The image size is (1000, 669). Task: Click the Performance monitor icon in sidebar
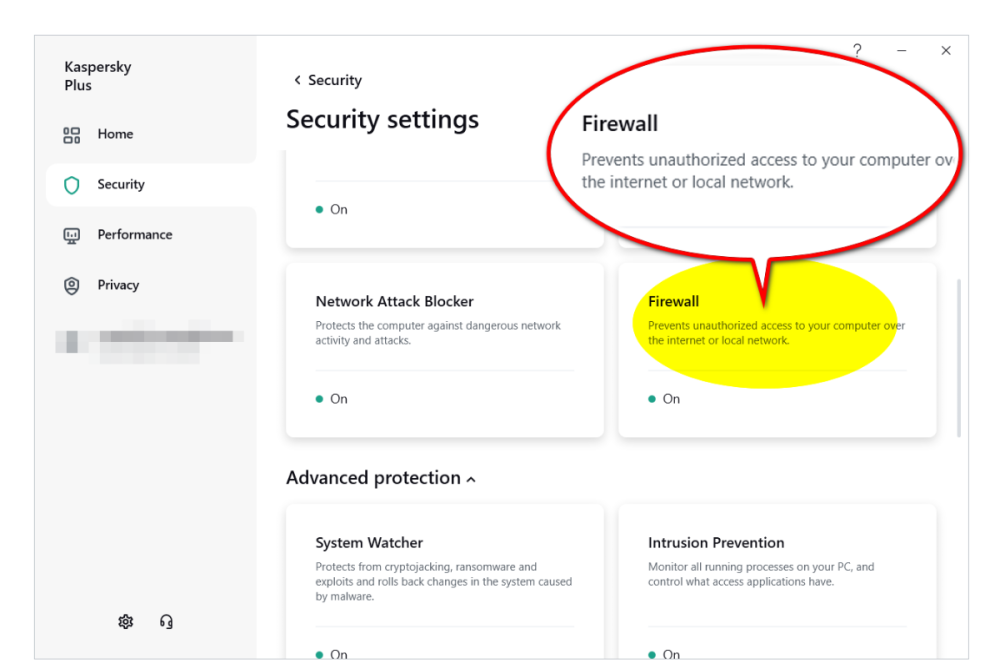(72, 235)
